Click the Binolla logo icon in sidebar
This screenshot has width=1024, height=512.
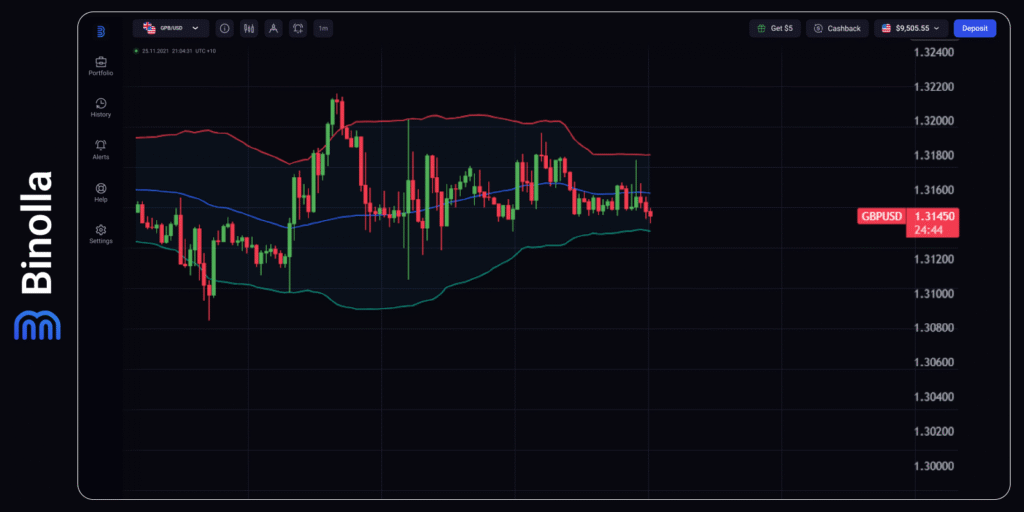pos(101,31)
